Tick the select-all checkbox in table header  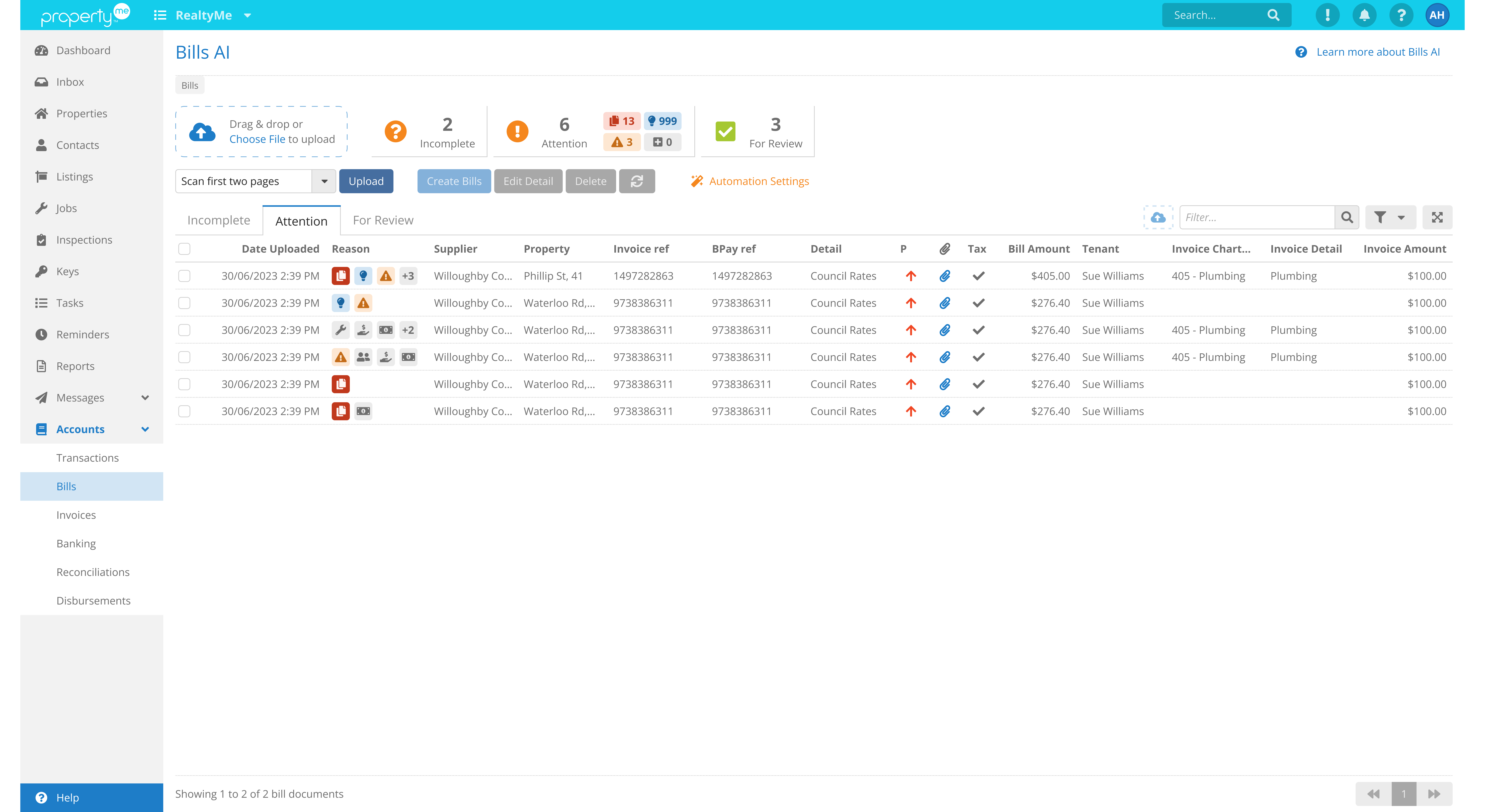(185, 249)
